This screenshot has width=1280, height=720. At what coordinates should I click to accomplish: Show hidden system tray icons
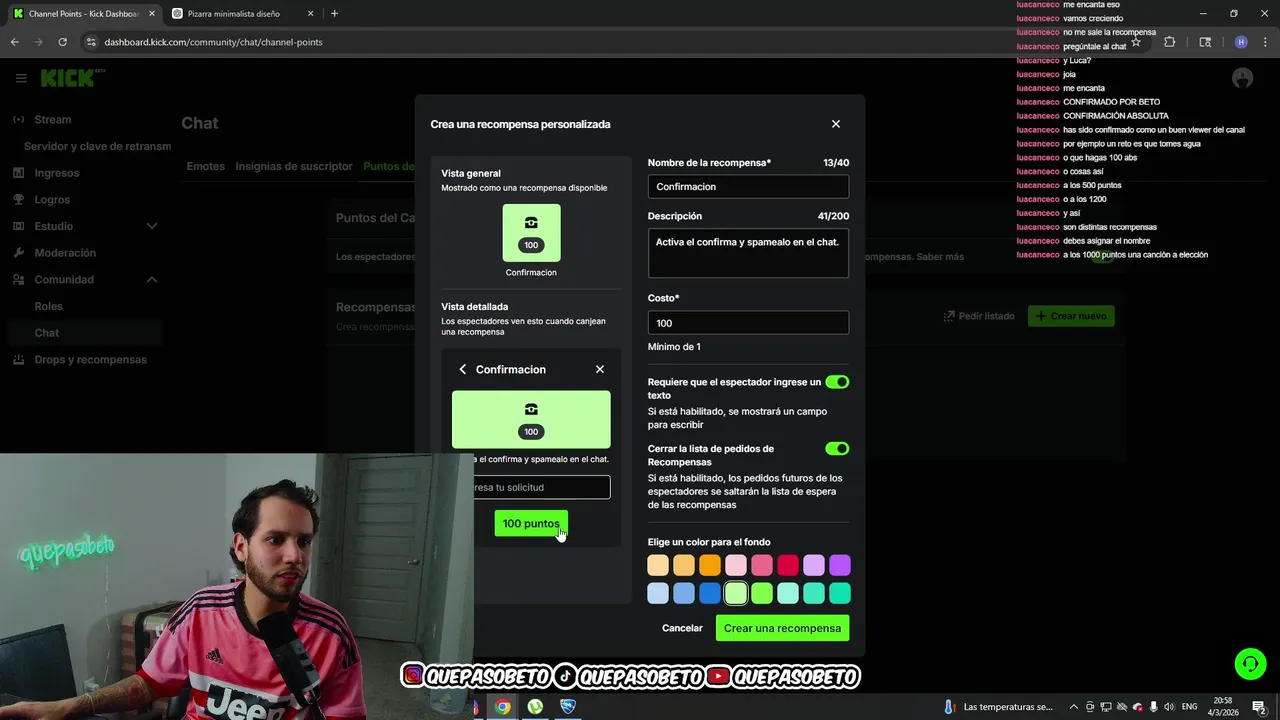(1074, 707)
